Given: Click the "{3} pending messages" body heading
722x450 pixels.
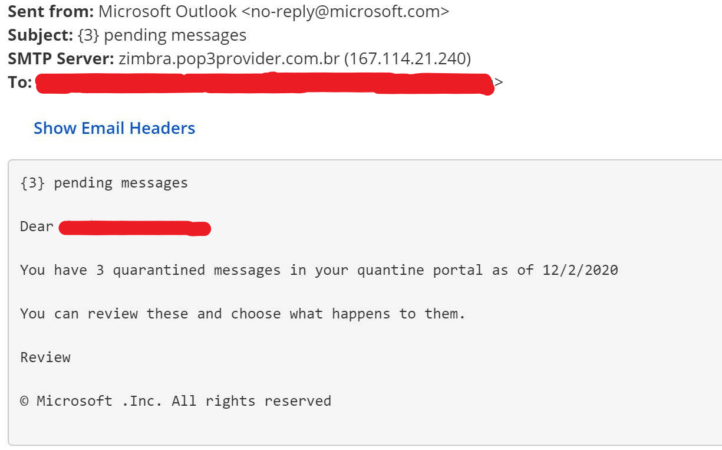Looking at the screenshot, I should coord(104,183).
